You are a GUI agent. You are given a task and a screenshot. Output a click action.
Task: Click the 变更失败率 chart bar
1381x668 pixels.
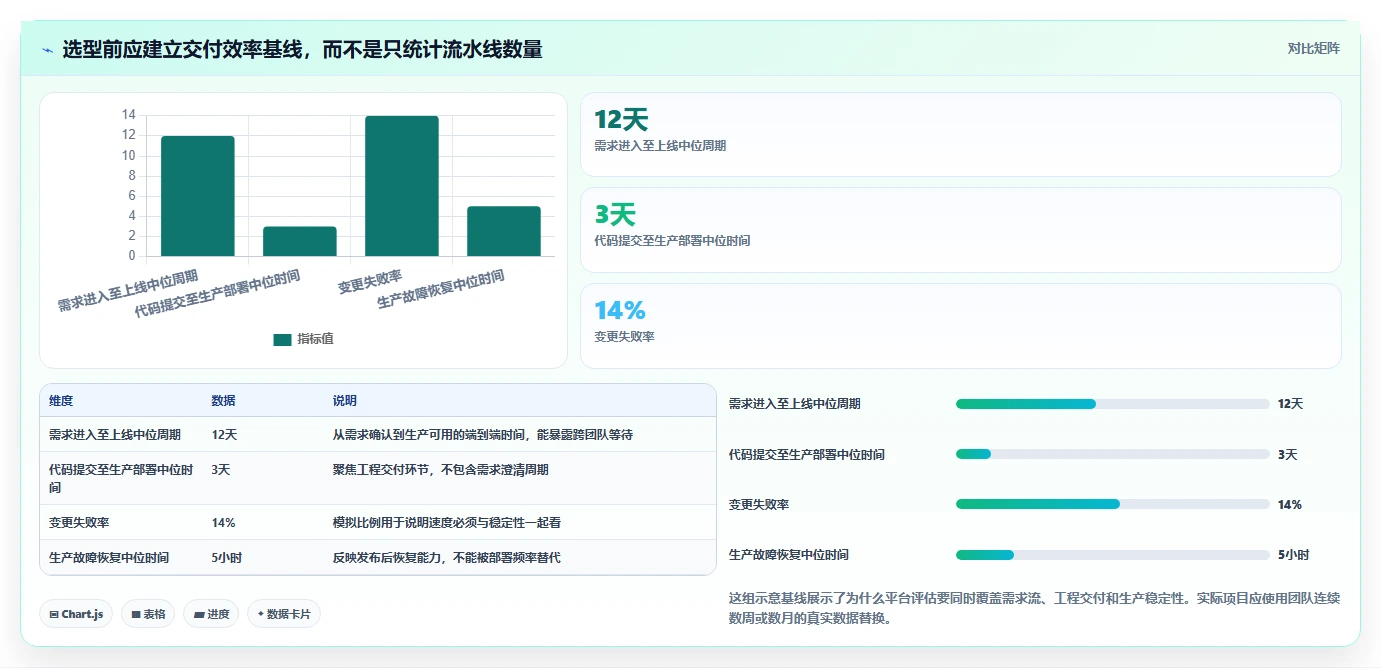point(402,186)
